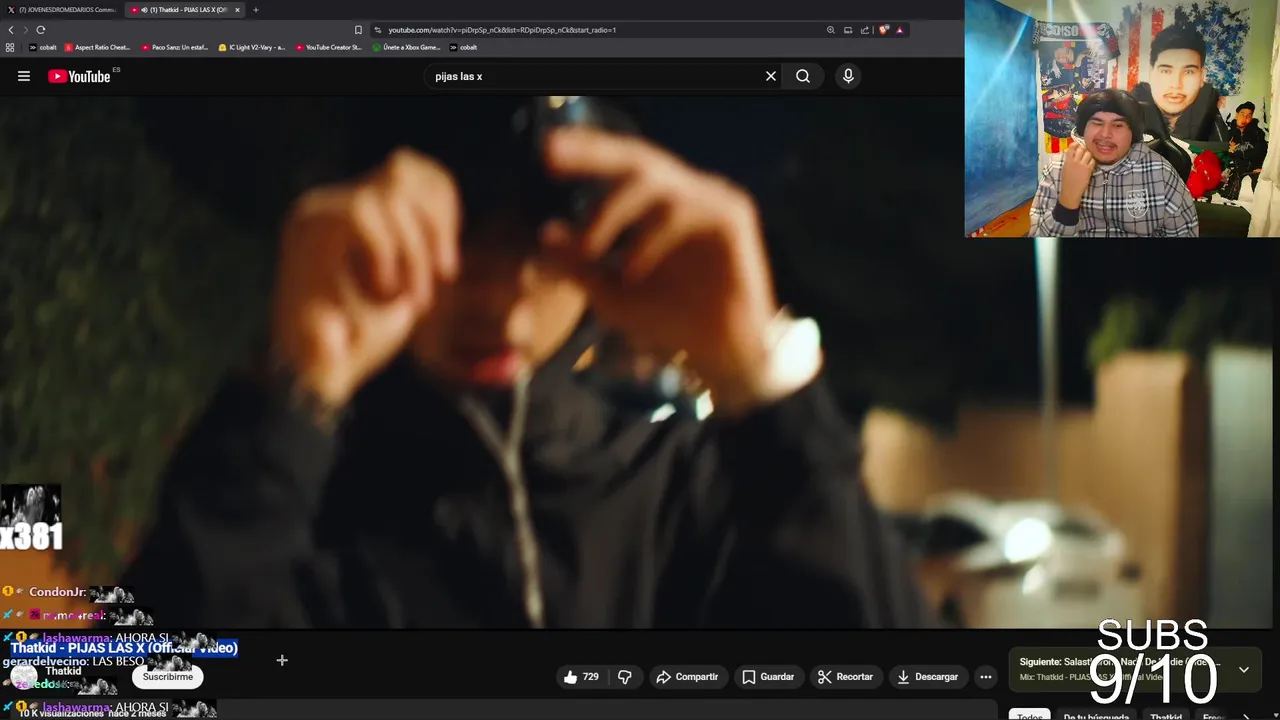Image resolution: width=1280 pixels, height=720 pixels.
Task: Select the De tu búsqueda chip
Action: 1096,716
